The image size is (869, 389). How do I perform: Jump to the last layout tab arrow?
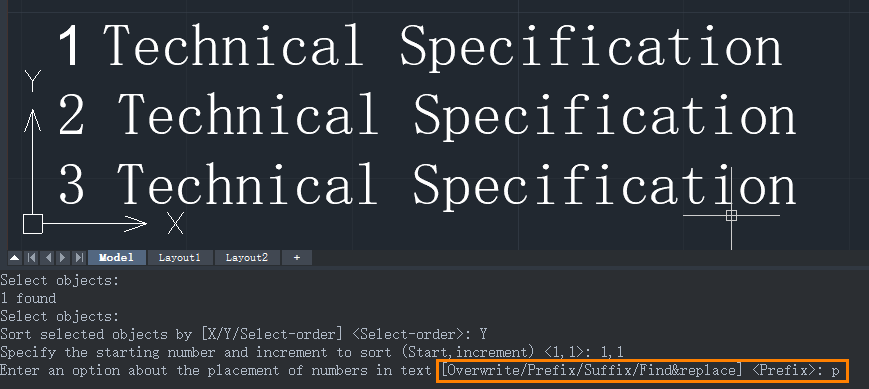[x=79, y=258]
